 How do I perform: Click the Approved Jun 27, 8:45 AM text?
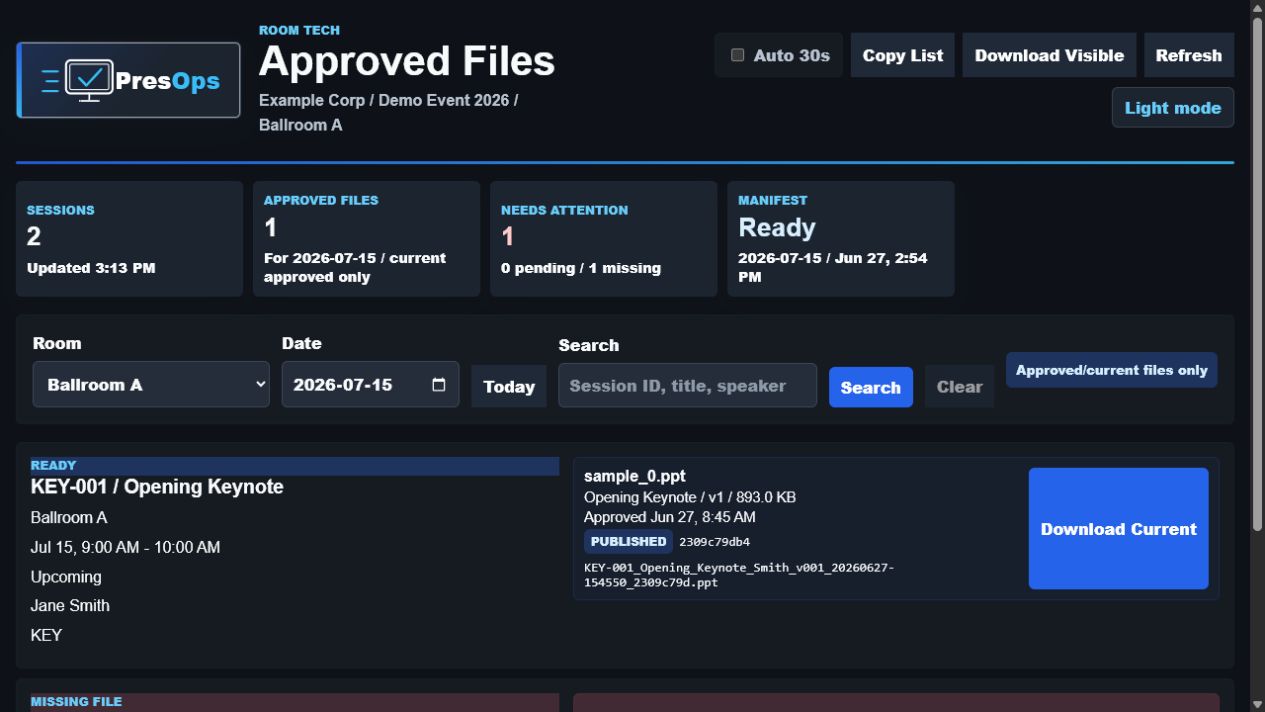coord(670,517)
